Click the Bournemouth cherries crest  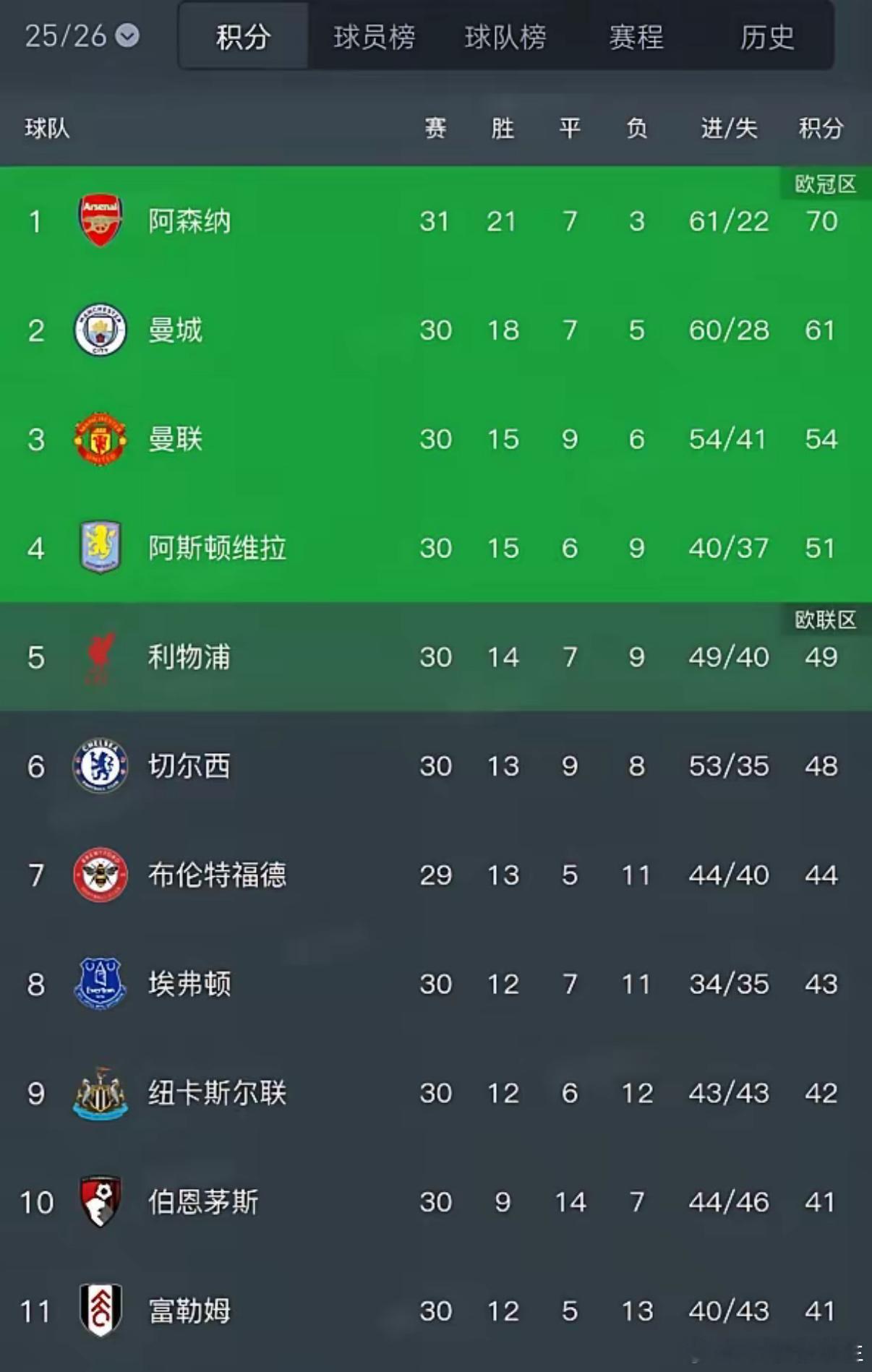(102, 1202)
